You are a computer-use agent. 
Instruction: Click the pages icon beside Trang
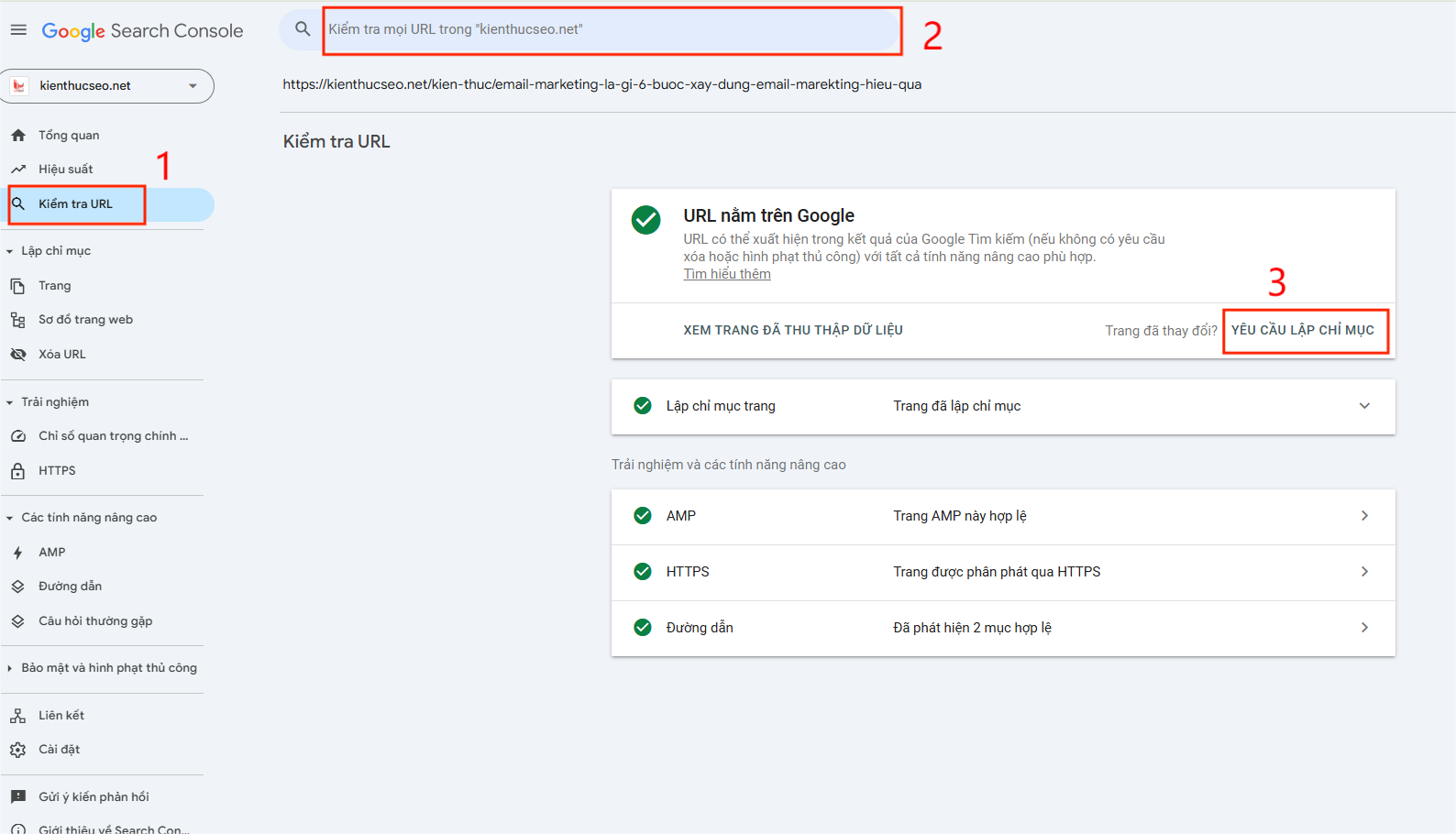pos(18,286)
